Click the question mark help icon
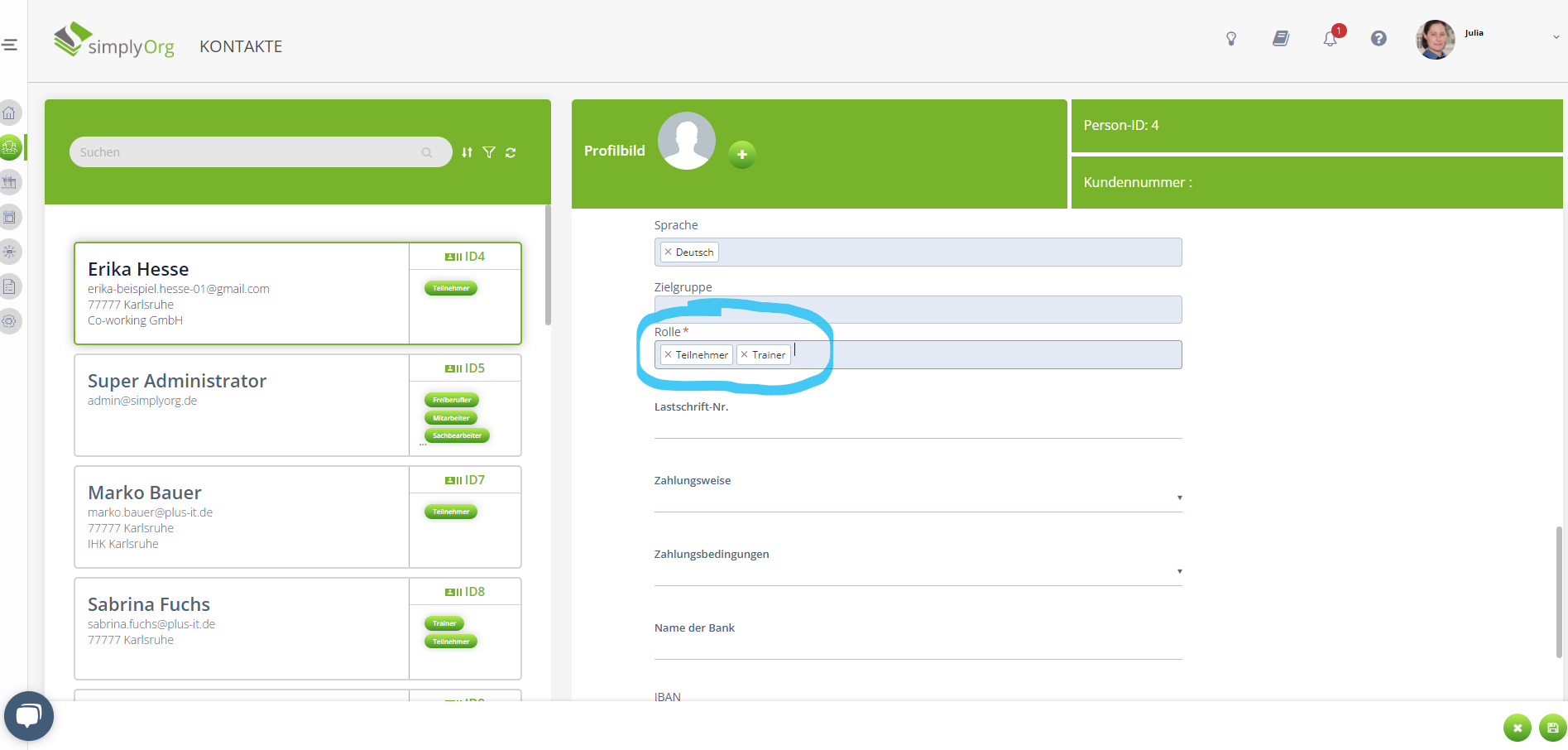The image size is (1568, 750). coord(1379,39)
